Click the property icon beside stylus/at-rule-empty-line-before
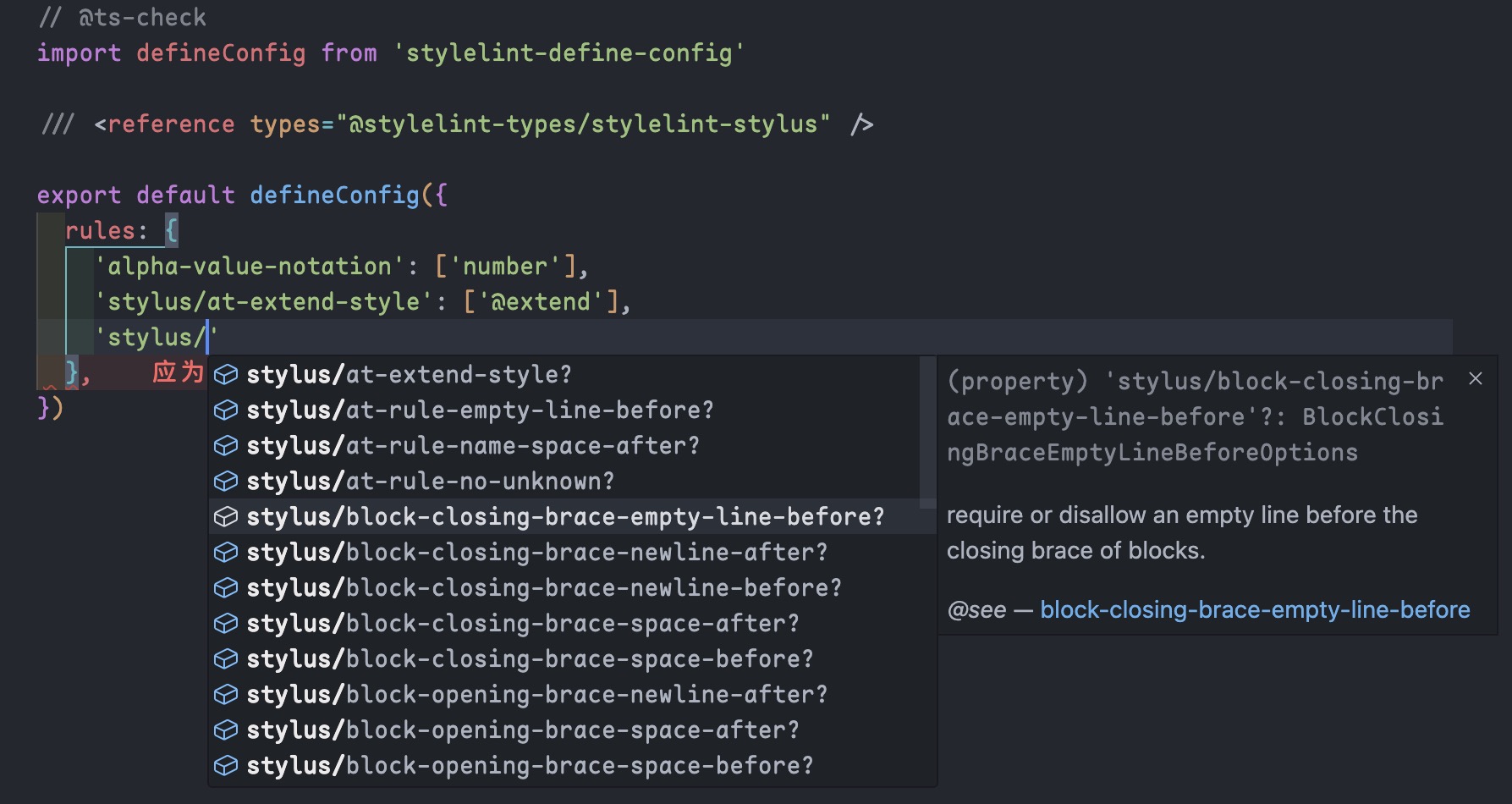 [225, 410]
